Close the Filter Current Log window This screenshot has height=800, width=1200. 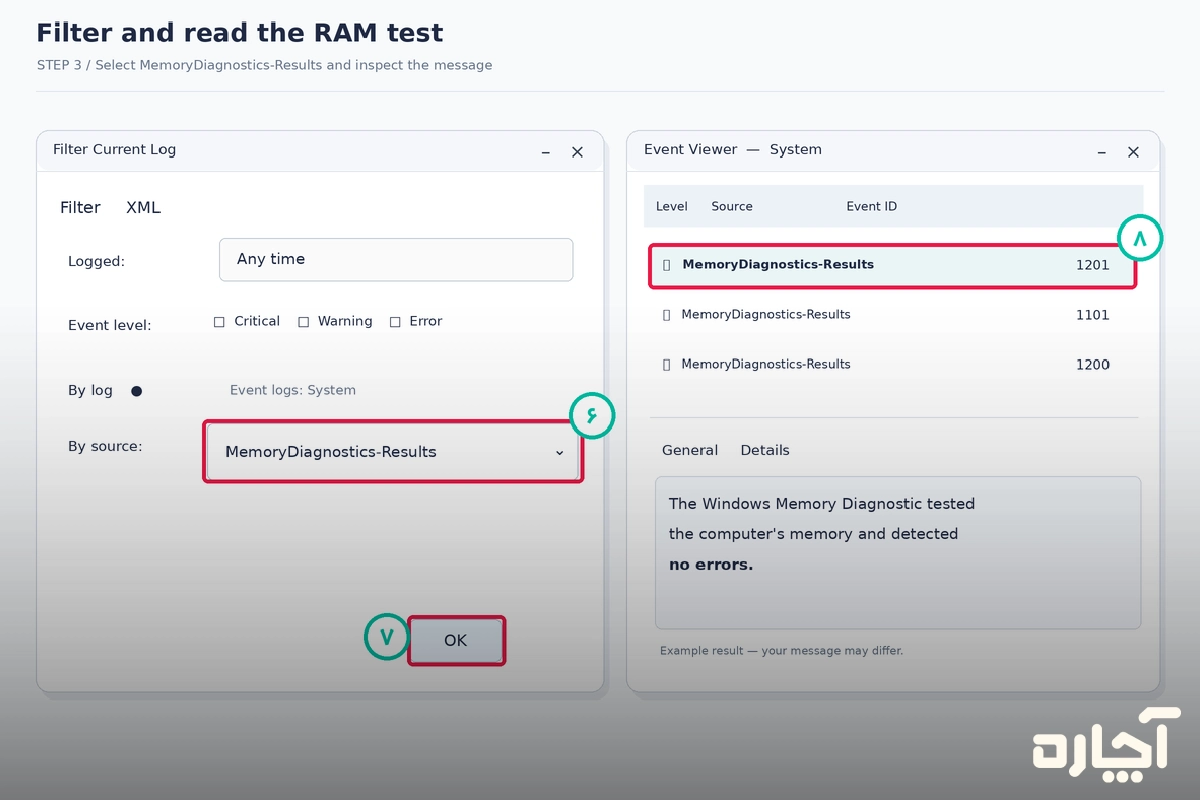(577, 152)
